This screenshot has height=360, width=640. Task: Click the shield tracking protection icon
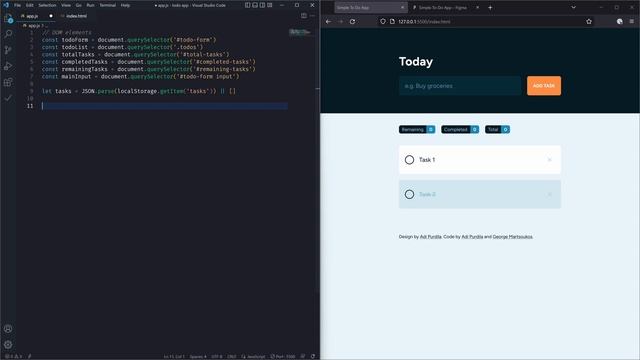(383, 22)
